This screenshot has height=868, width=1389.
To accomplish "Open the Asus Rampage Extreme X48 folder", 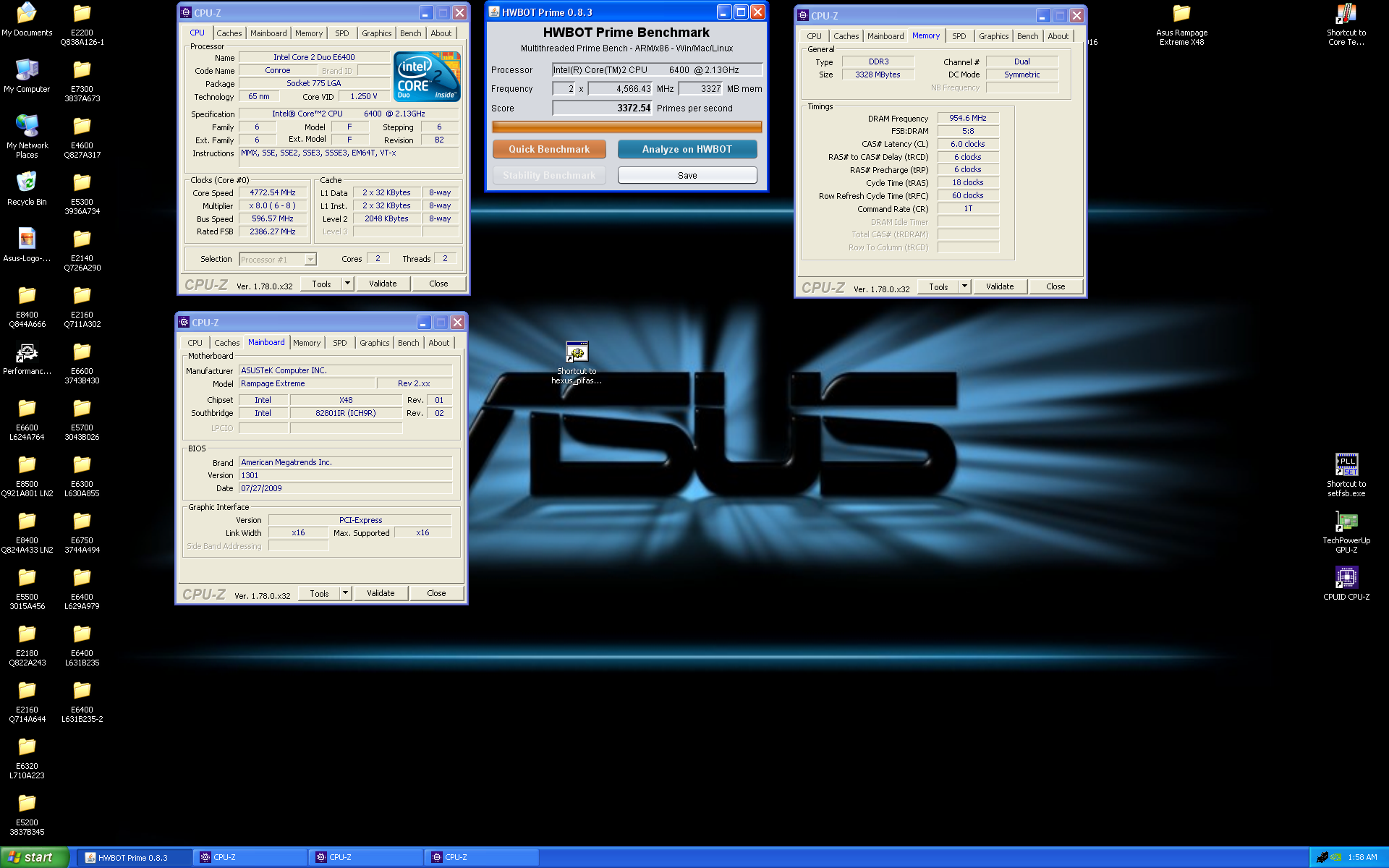I will coord(1181,24).
